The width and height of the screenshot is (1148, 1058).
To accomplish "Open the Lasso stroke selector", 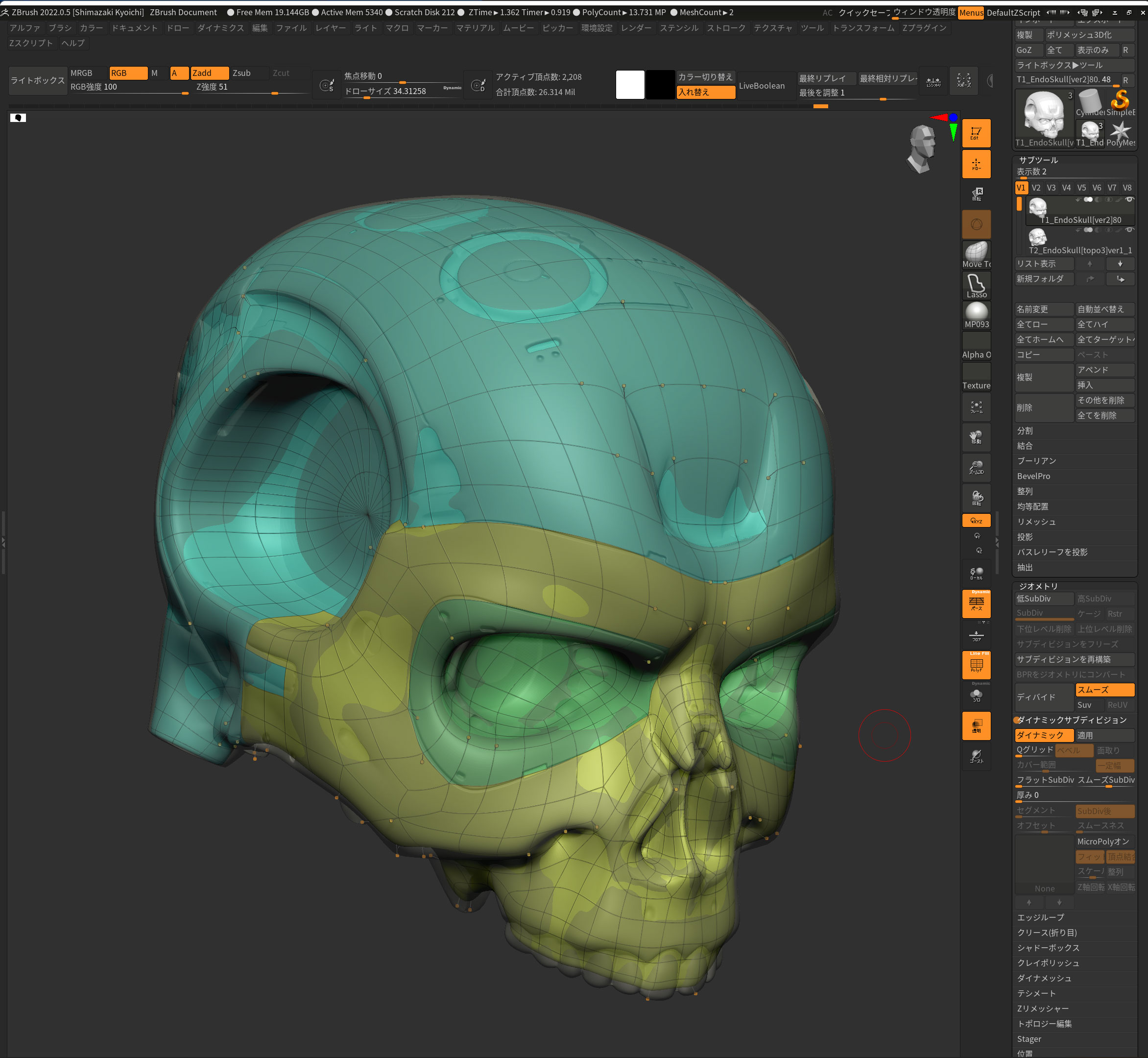I will click(976, 285).
